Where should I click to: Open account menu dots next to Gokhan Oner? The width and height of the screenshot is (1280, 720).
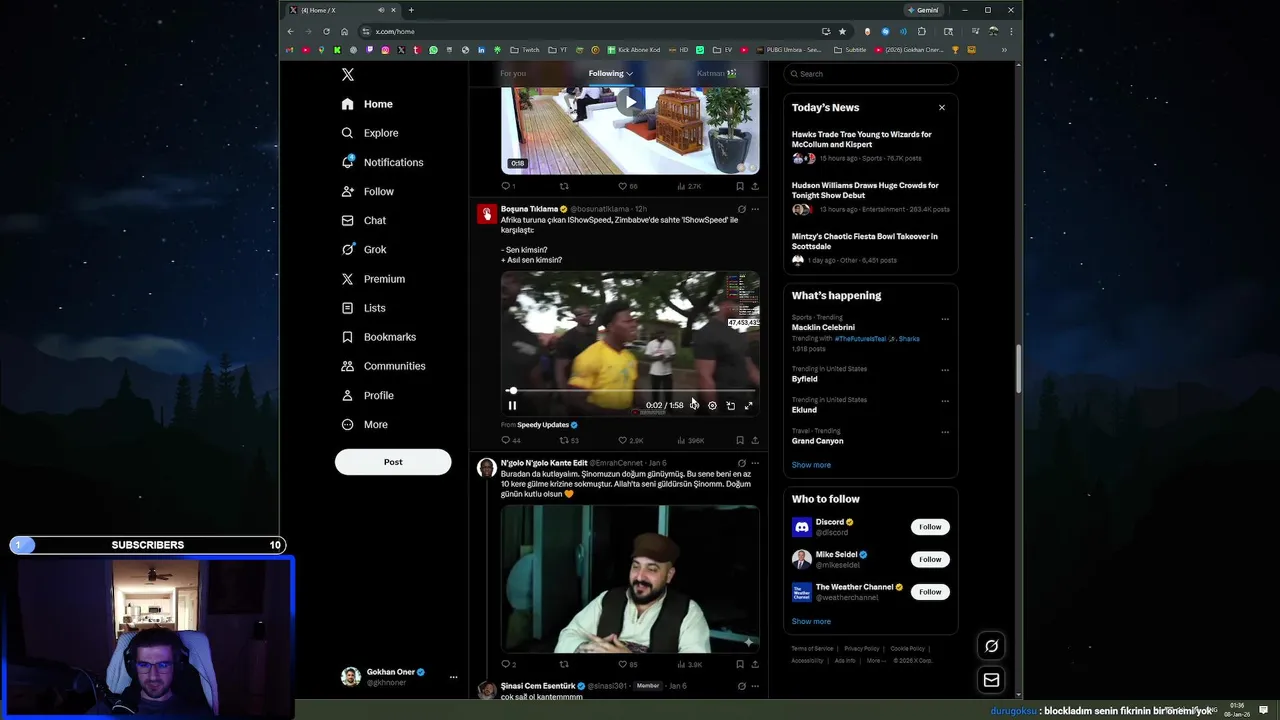pyautogui.click(x=453, y=677)
